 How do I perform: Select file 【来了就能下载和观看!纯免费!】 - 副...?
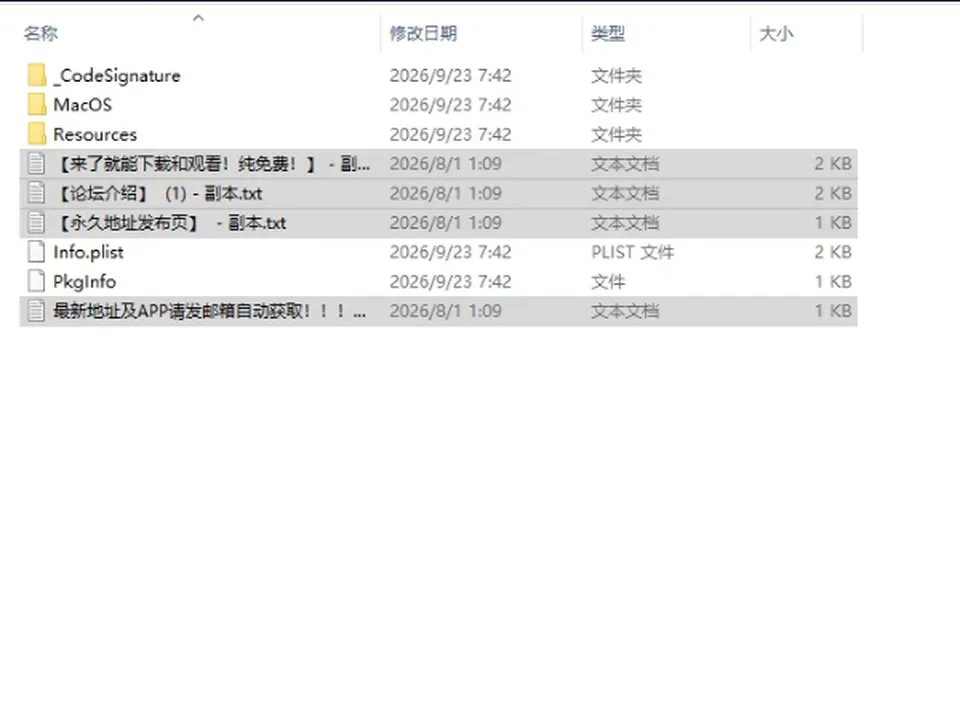point(212,163)
